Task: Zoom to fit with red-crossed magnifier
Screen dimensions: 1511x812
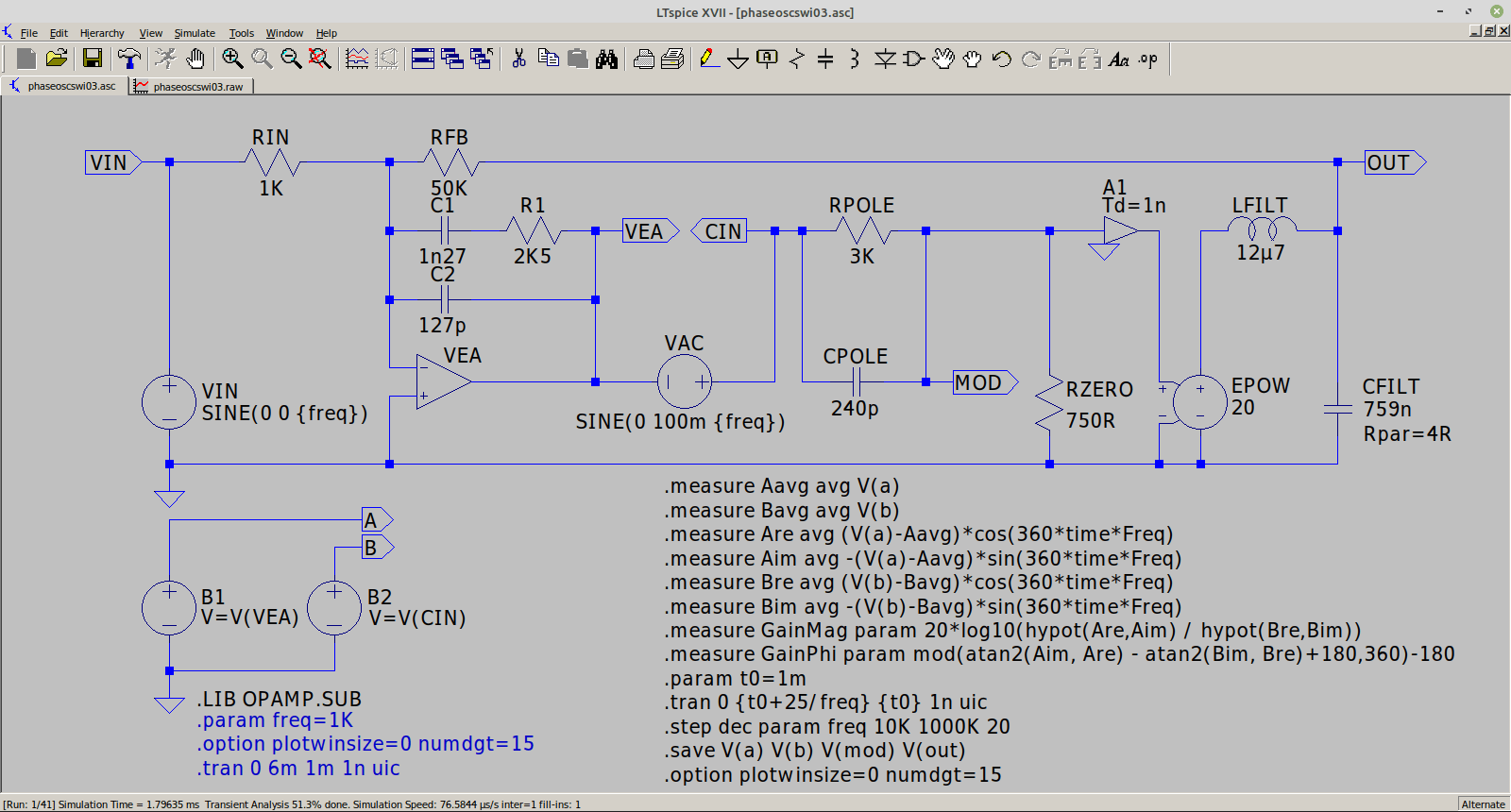Action: [x=320, y=59]
